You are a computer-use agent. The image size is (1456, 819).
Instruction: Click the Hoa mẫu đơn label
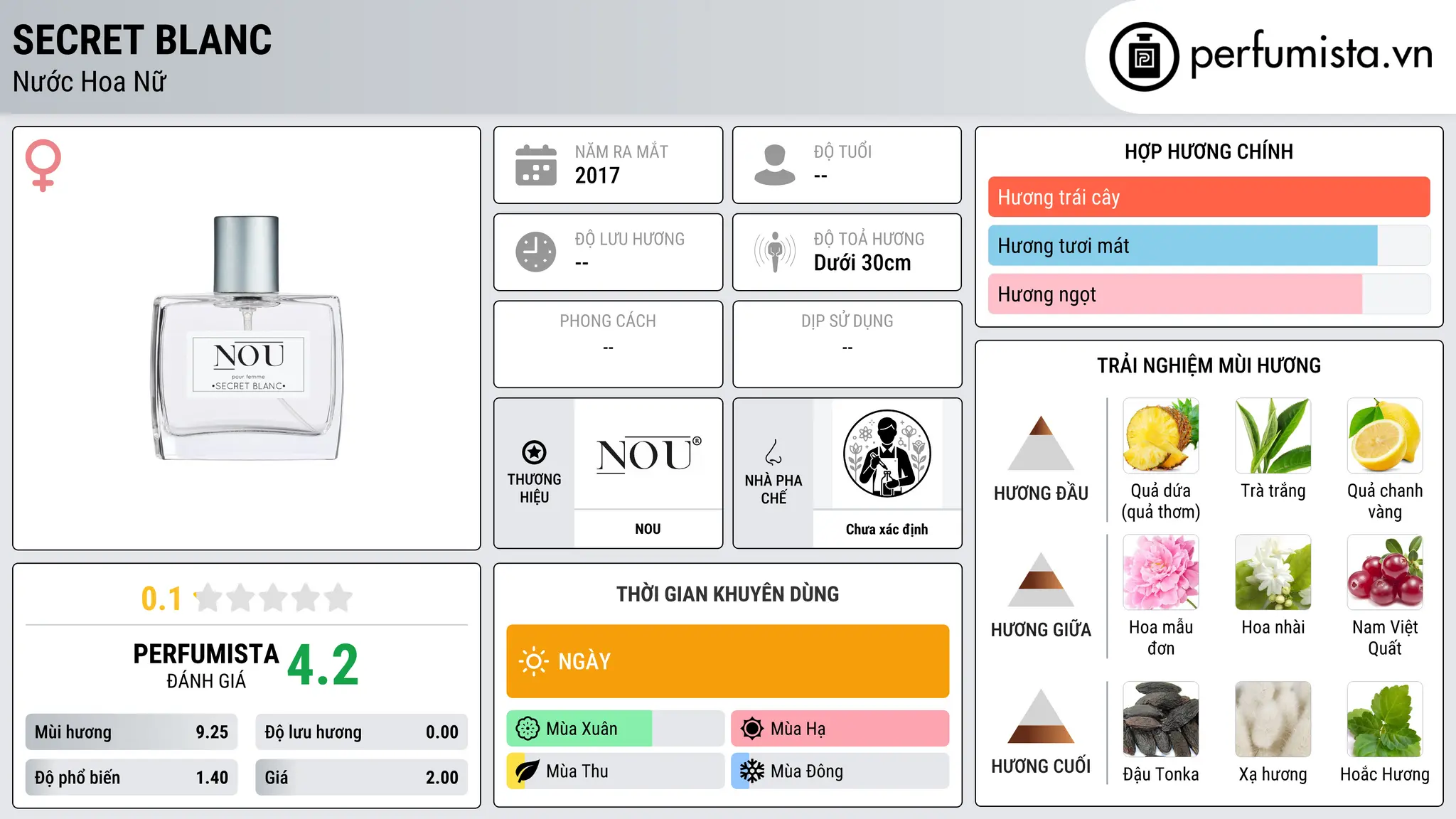(1161, 638)
